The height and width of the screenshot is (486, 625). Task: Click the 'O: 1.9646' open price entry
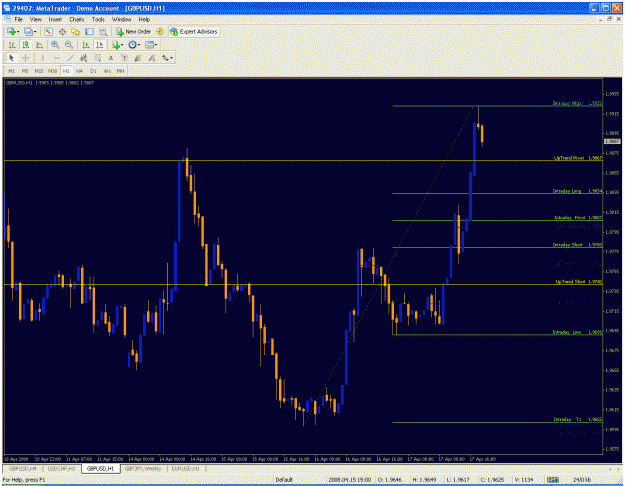392,480
